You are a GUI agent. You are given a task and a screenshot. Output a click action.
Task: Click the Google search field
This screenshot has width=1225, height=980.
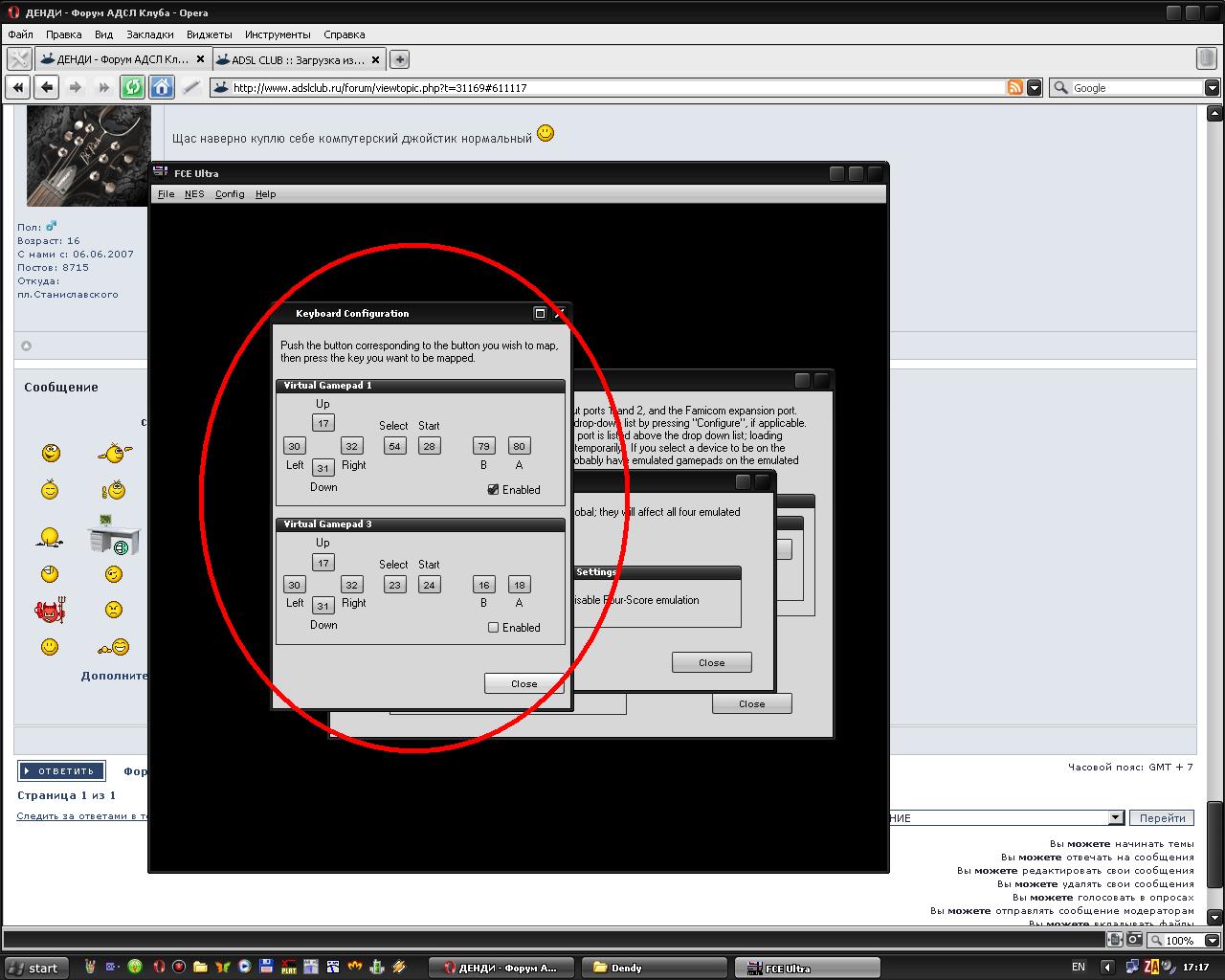point(1136,87)
